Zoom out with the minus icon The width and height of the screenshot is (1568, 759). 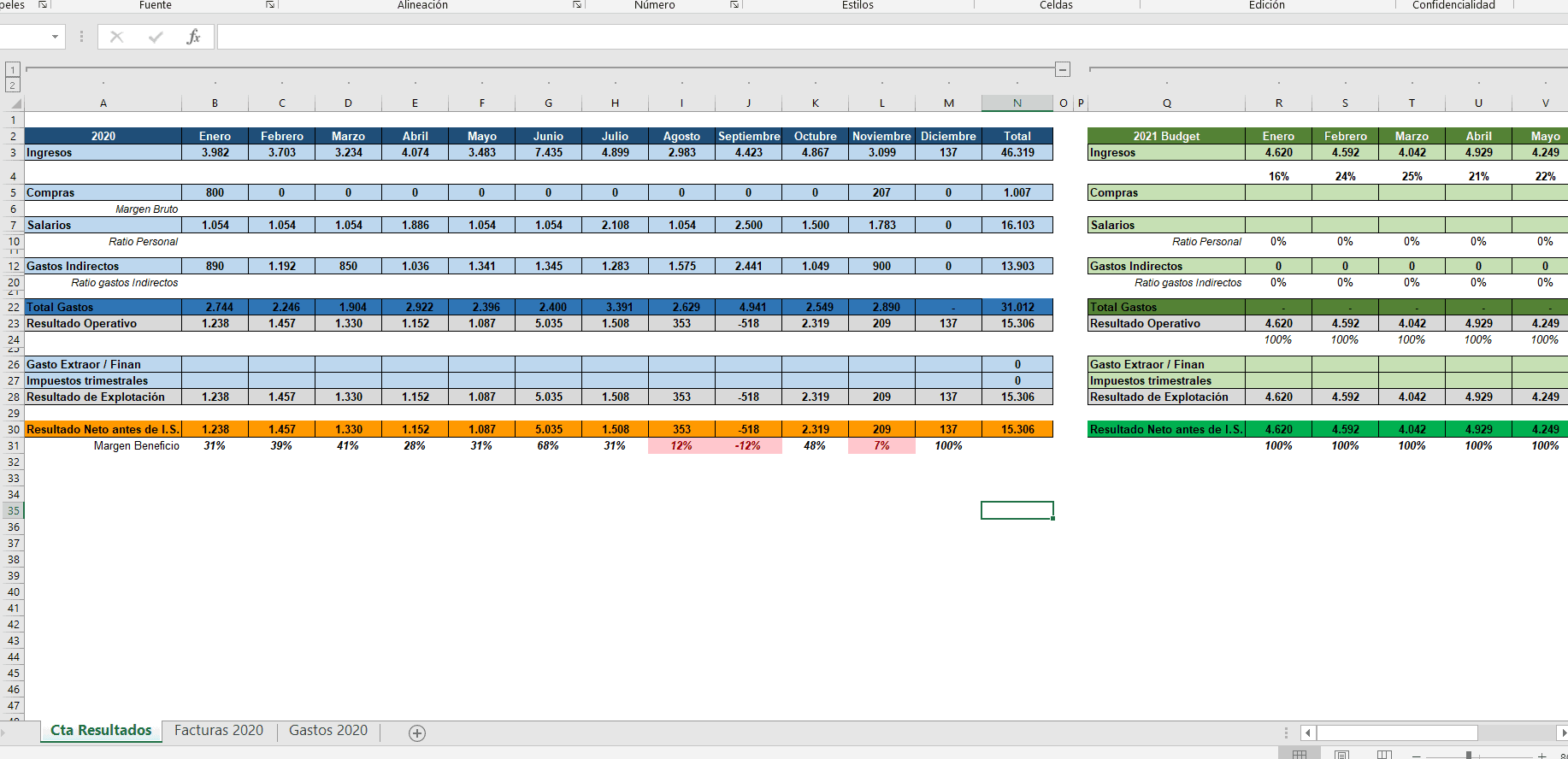tap(1417, 756)
